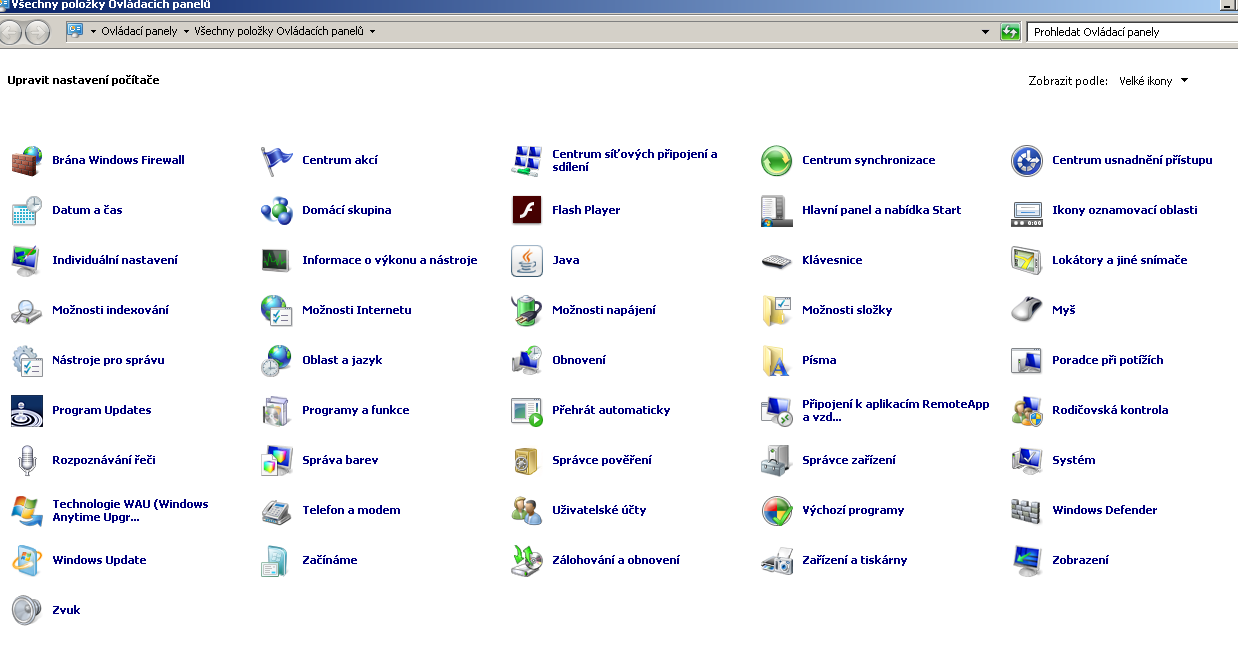
Task: Open the Program Updates icon
Action: point(27,410)
